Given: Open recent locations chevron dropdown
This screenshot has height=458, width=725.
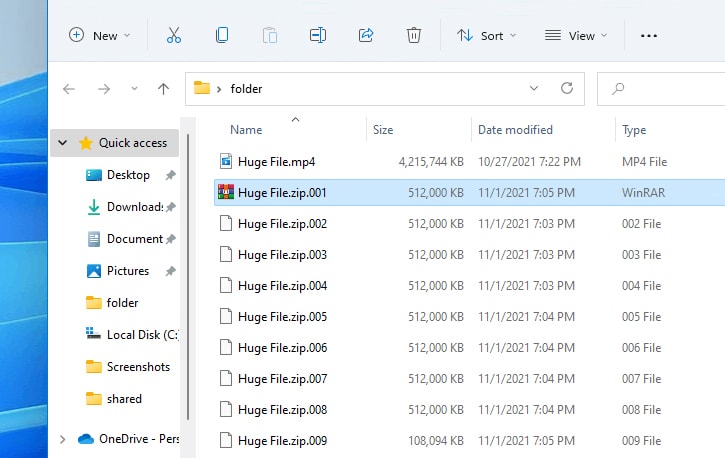Looking at the screenshot, I should coord(134,88).
